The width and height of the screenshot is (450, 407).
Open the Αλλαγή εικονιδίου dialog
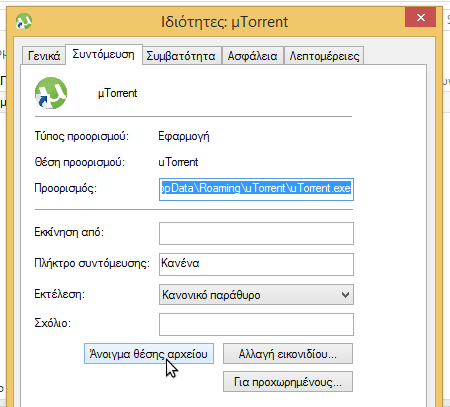(x=288, y=354)
